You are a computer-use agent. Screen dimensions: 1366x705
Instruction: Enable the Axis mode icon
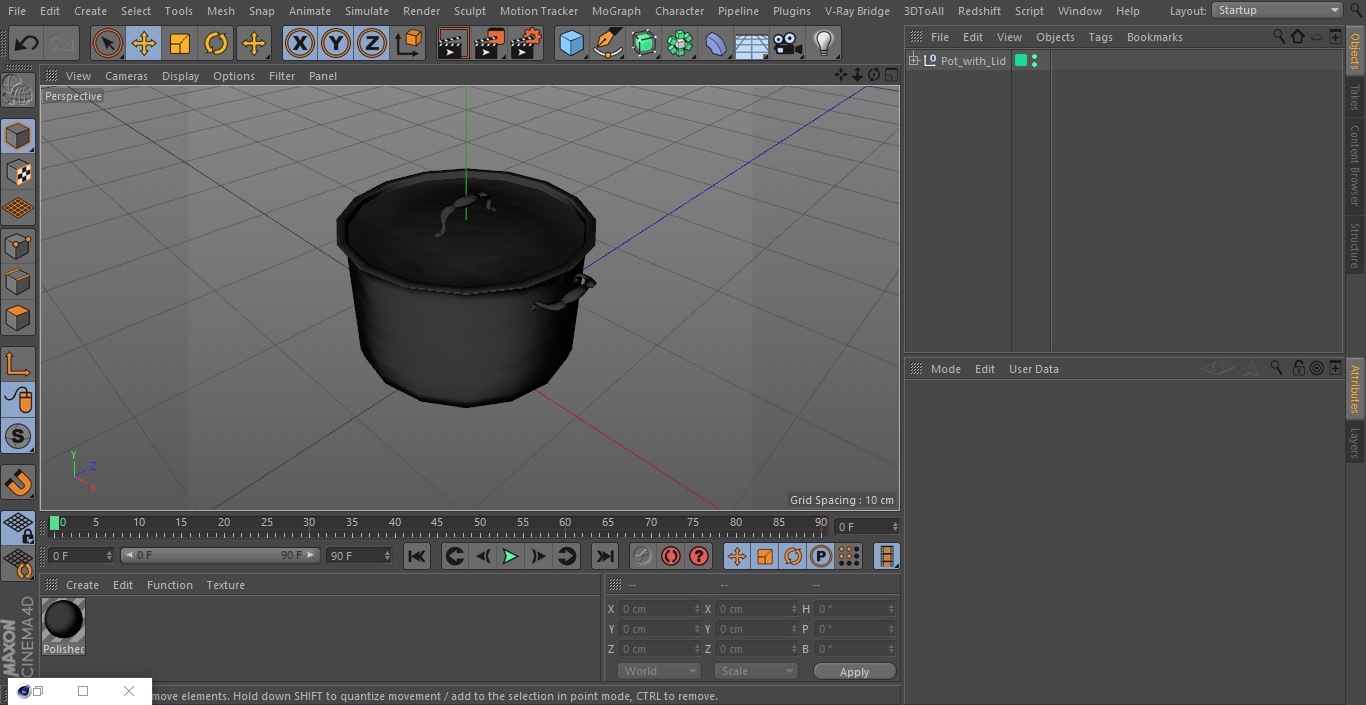tap(18, 363)
